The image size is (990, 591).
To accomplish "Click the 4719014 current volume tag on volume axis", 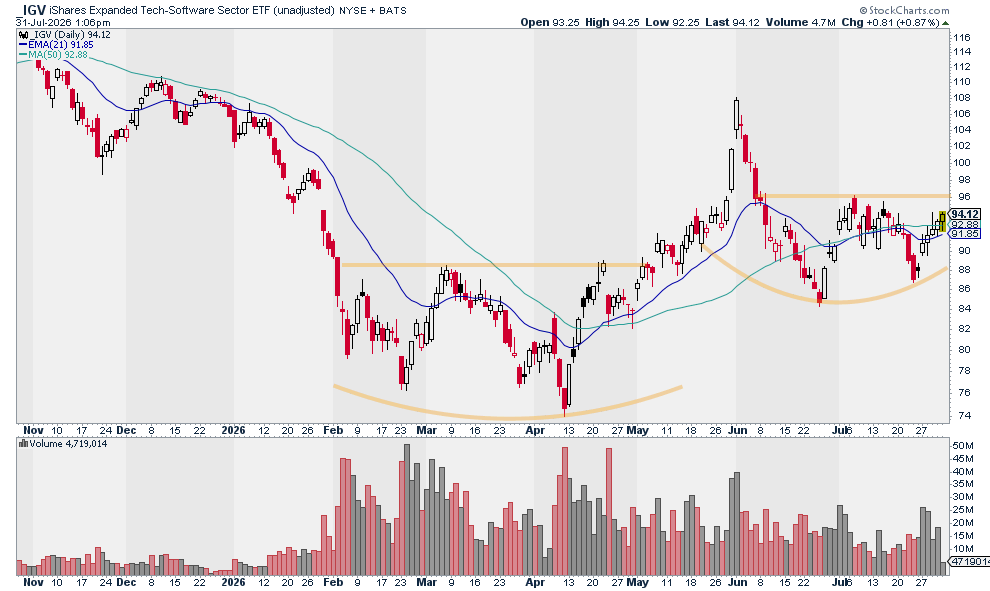I will tap(969, 561).
